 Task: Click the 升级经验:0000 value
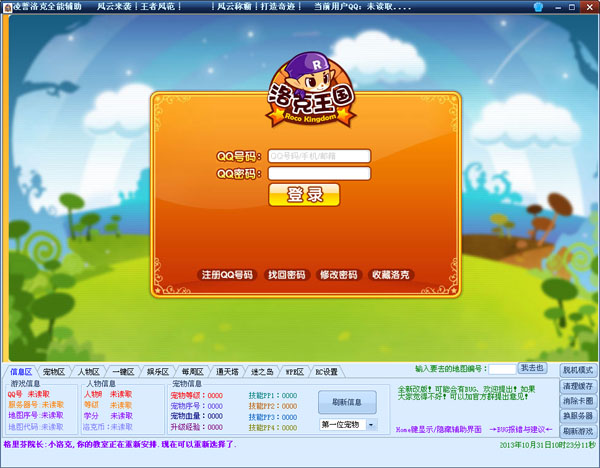pyautogui.click(x=197, y=427)
